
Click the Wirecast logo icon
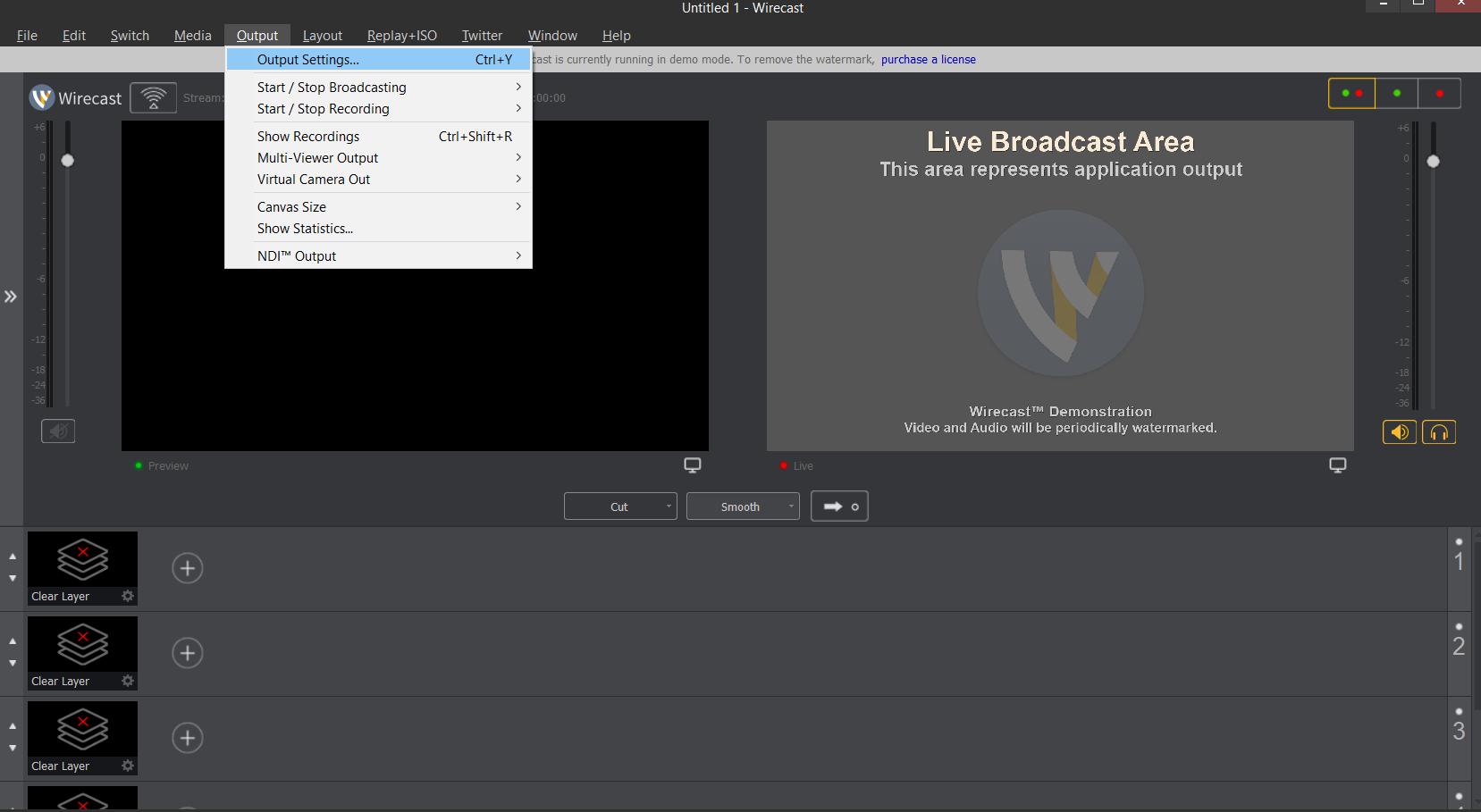pyautogui.click(x=42, y=97)
